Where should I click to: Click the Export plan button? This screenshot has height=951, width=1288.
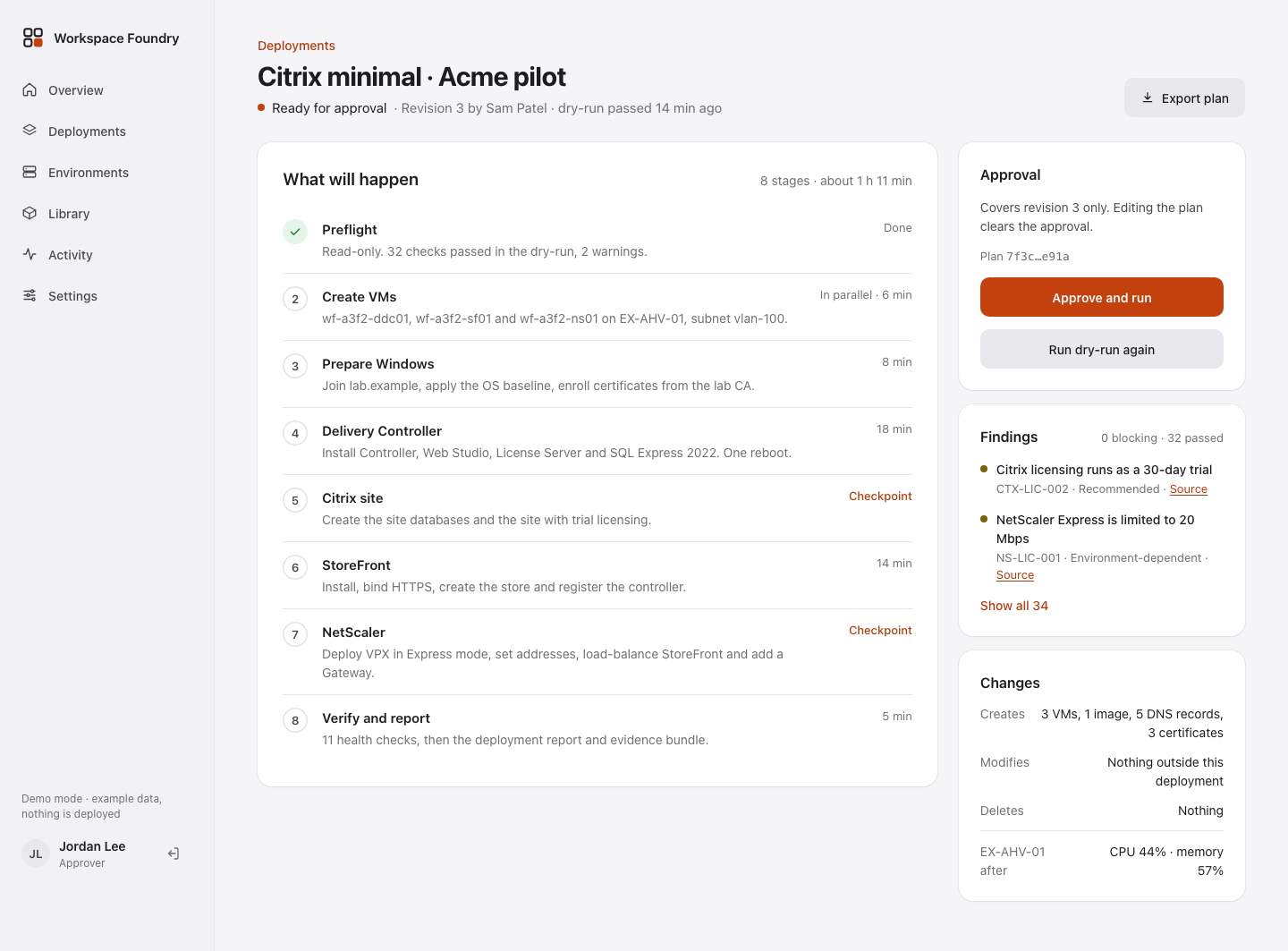point(1184,98)
